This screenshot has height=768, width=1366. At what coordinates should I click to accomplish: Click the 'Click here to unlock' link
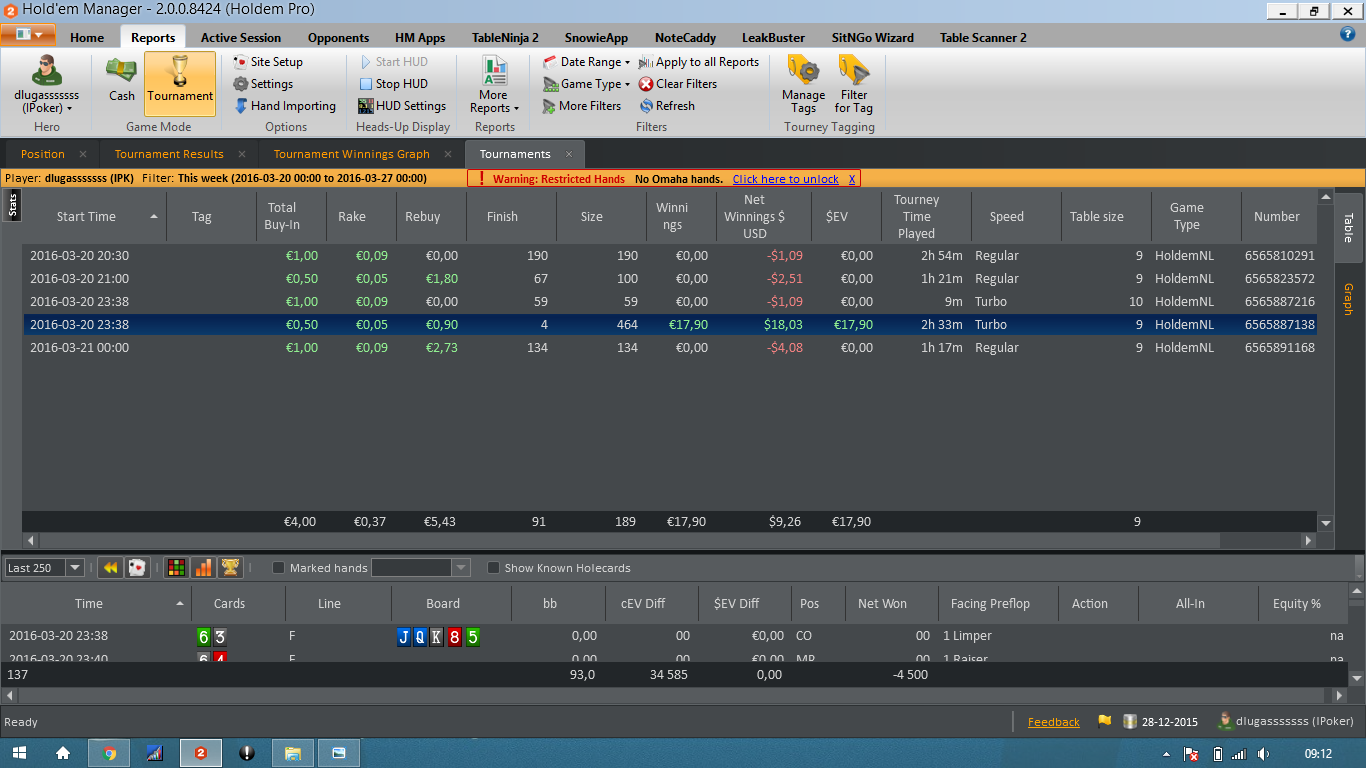pos(786,179)
